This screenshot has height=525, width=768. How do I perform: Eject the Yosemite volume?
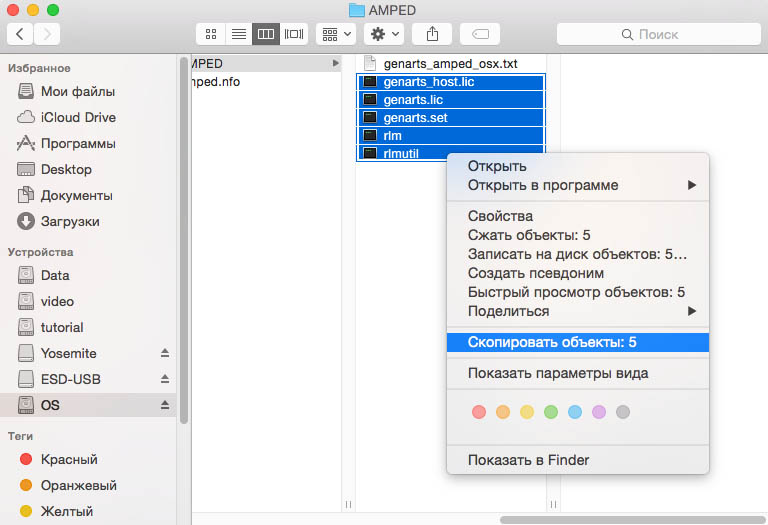point(165,353)
